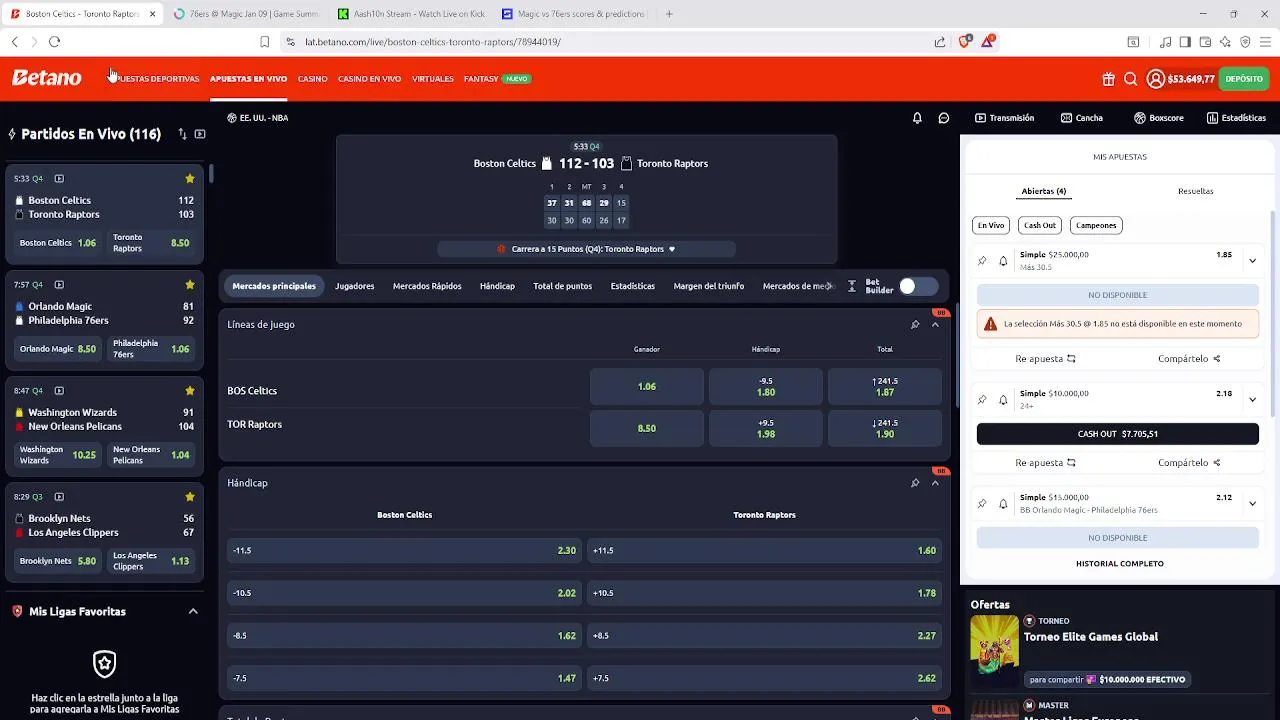
Task: Switch to Resueltas bets tab
Action: (x=1195, y=191)
